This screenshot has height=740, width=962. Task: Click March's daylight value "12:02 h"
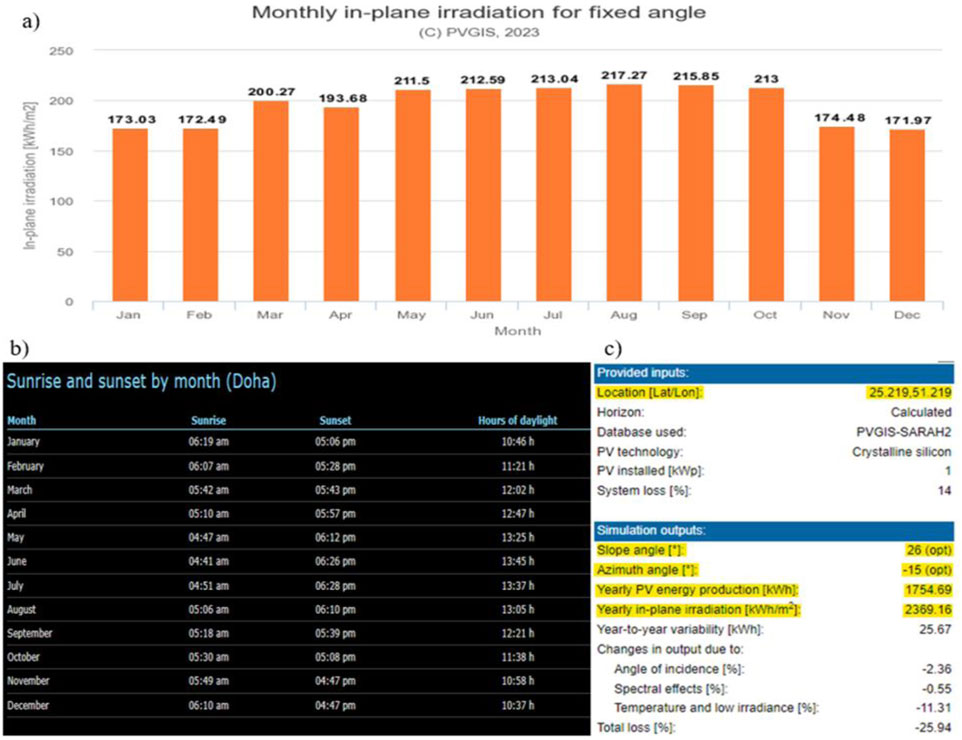point(518,490)
